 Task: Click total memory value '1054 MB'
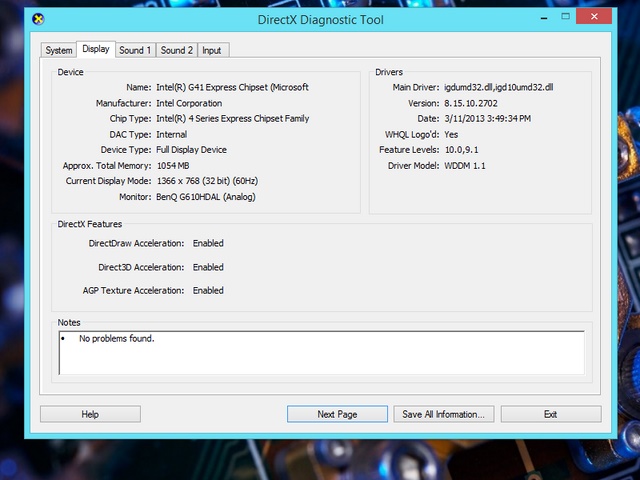[173, 166]
